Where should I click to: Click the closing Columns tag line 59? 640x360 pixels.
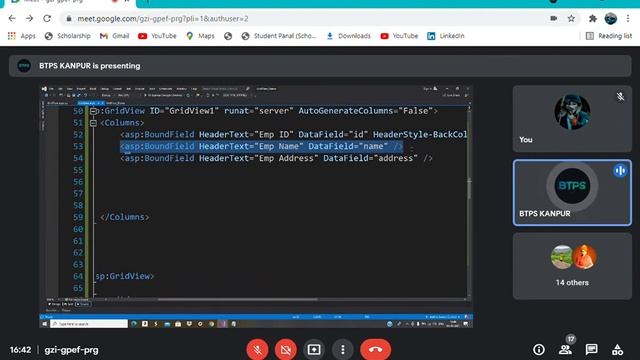pos(124,217)
